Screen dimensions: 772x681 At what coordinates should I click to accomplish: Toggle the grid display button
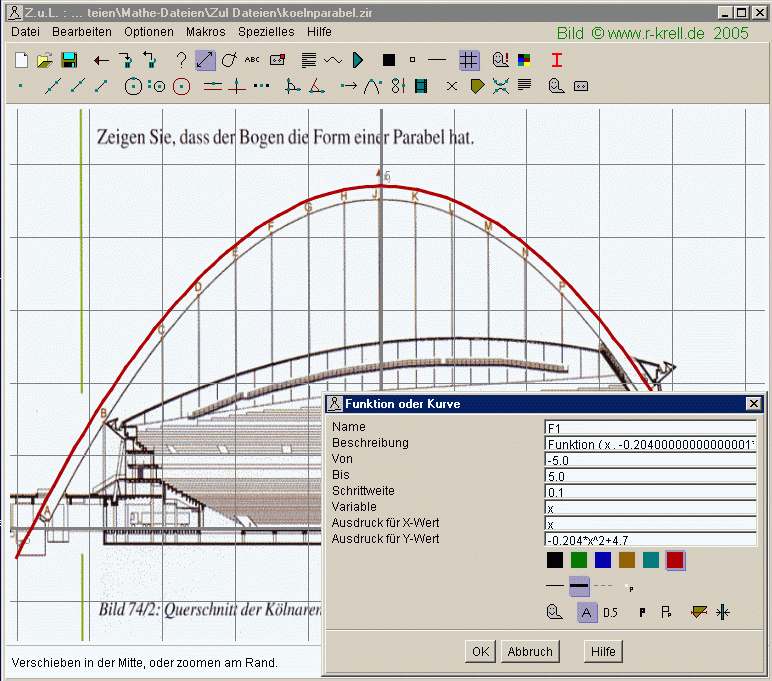[469, 60]
